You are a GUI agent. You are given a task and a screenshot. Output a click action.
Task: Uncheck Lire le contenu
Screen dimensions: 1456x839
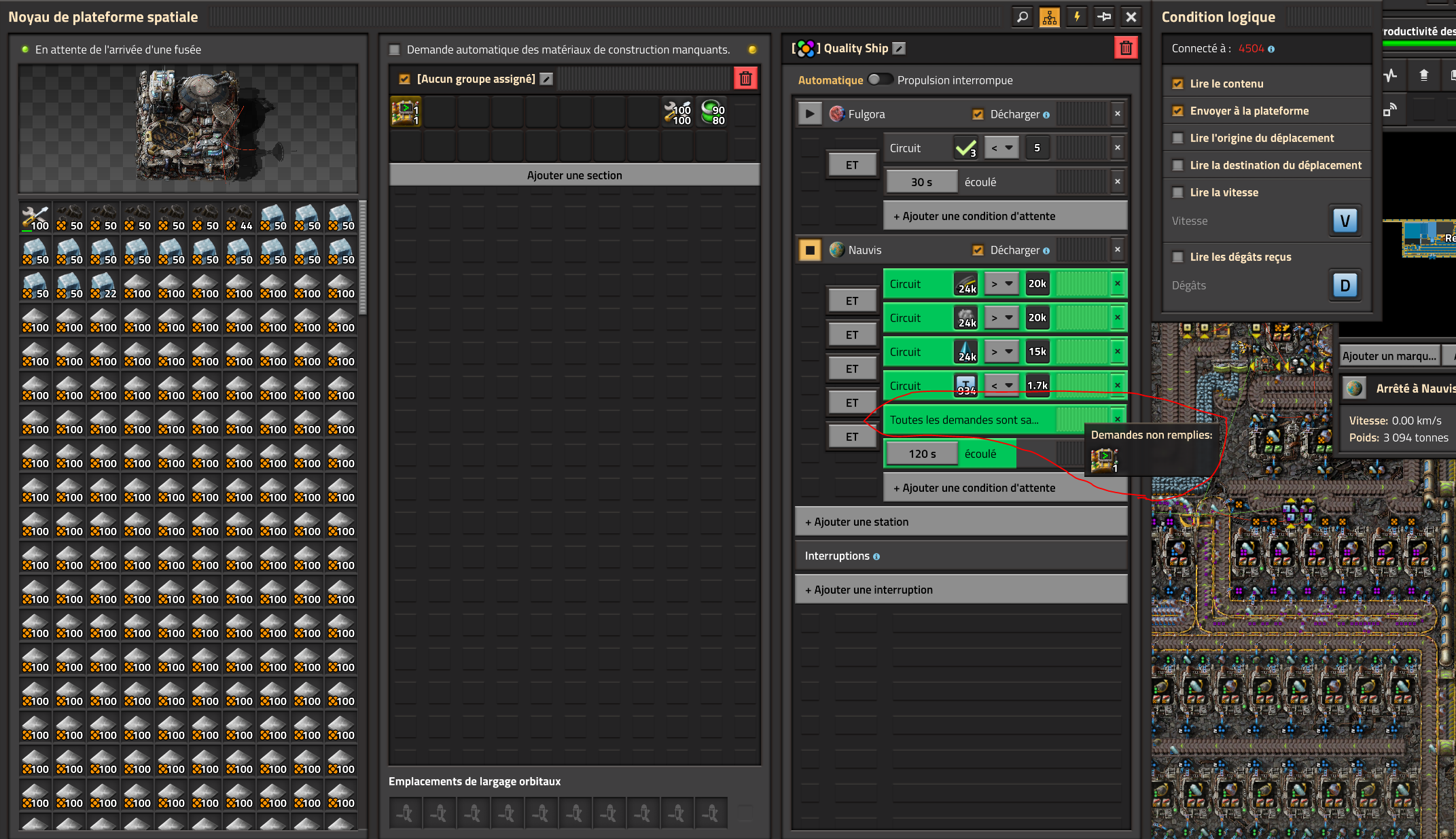click(x=1177, y=84)
